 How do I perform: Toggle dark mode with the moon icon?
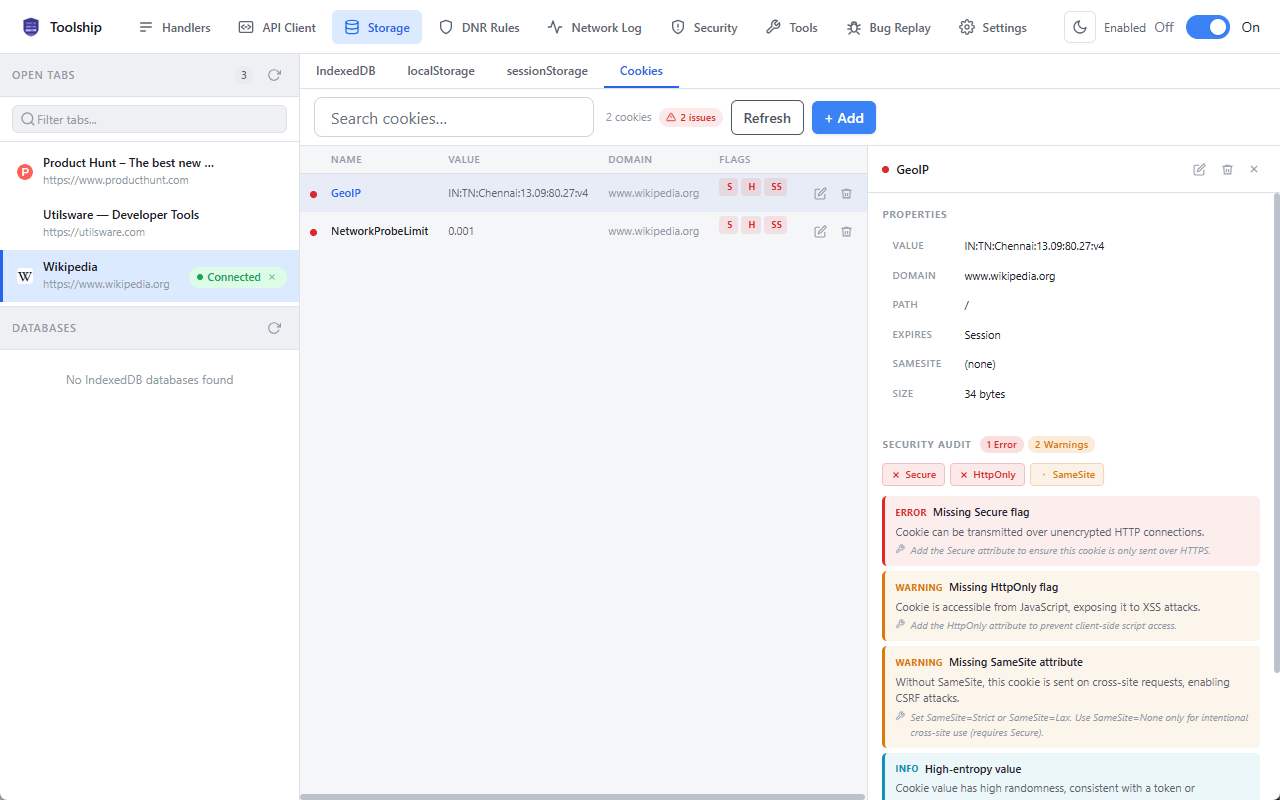pos(1080,27)
